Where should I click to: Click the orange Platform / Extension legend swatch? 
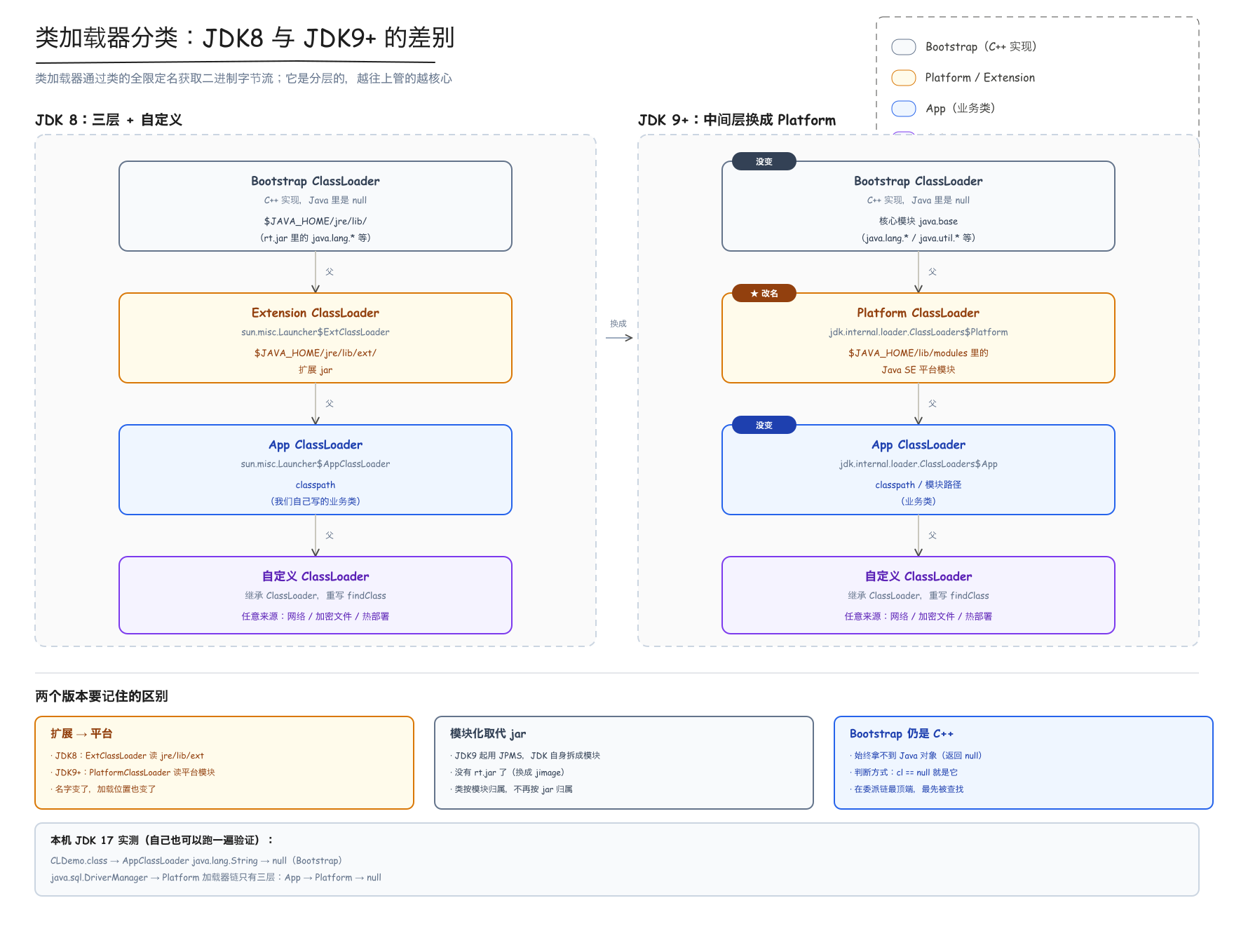click(903, 78)
